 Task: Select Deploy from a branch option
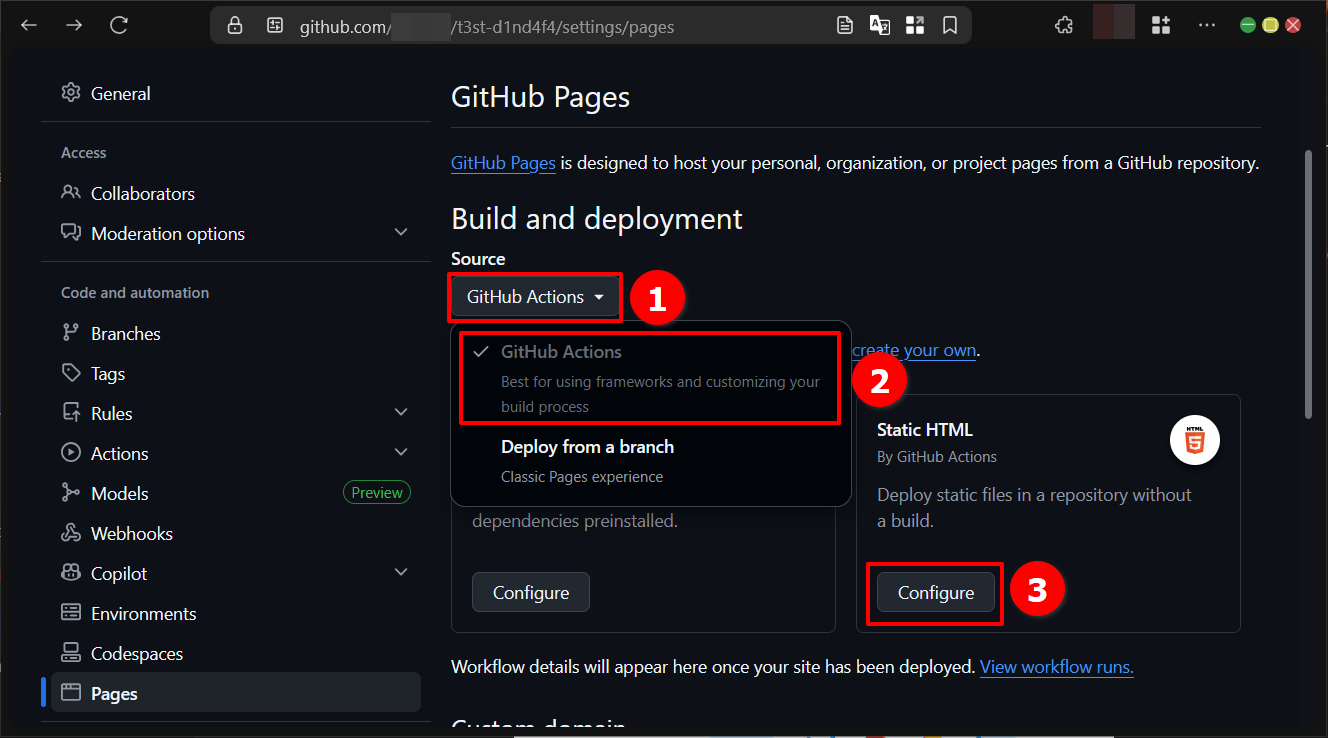click(587, 446)
